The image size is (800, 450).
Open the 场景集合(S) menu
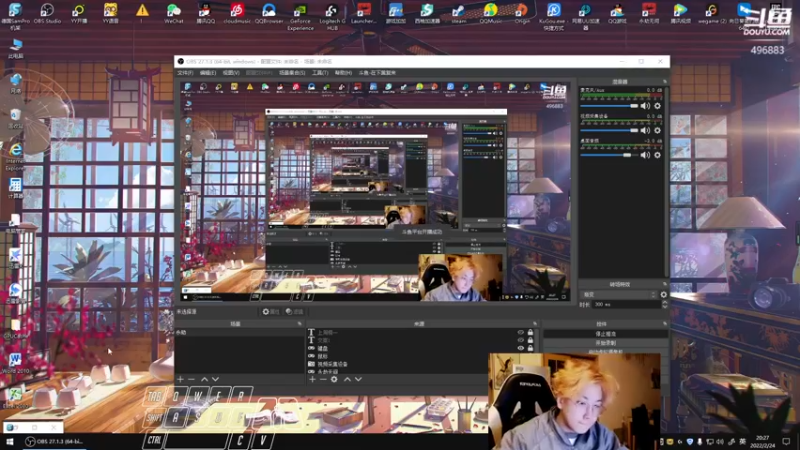(x=292, y=73)
